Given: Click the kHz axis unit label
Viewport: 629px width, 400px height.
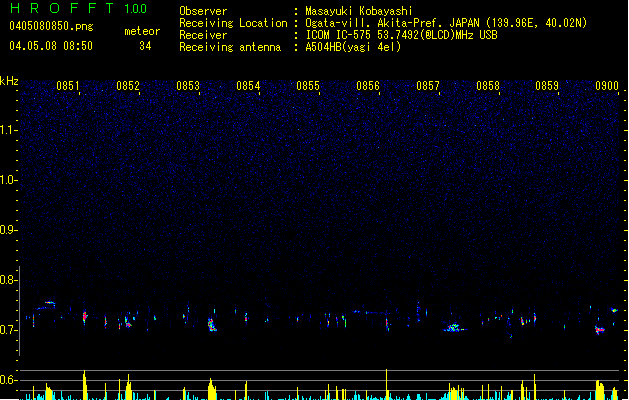Looking at the screenshot, I should tap(9, 81).
